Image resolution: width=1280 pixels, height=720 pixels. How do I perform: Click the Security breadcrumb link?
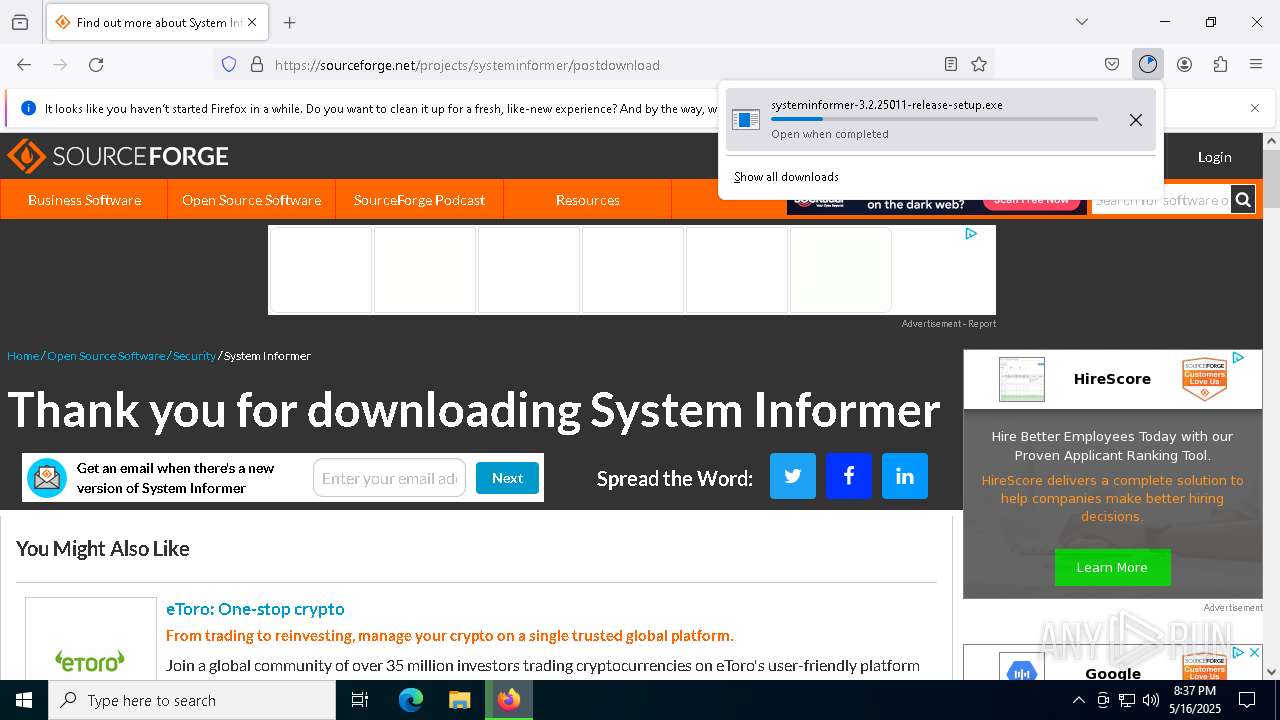[x=194, y=356]
